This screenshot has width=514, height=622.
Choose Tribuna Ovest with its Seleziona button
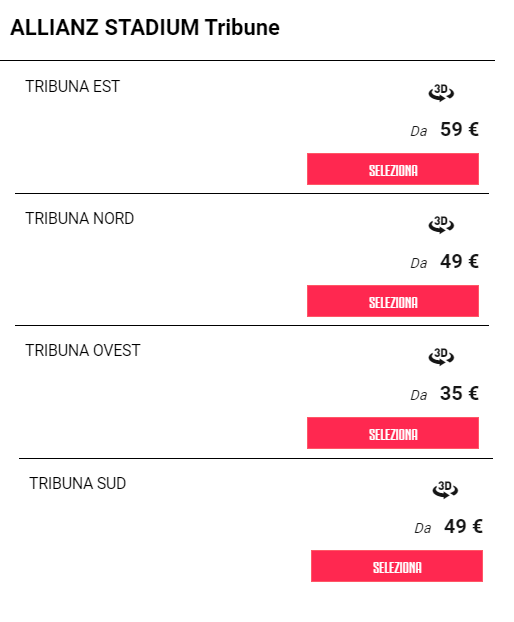[393, 433]
